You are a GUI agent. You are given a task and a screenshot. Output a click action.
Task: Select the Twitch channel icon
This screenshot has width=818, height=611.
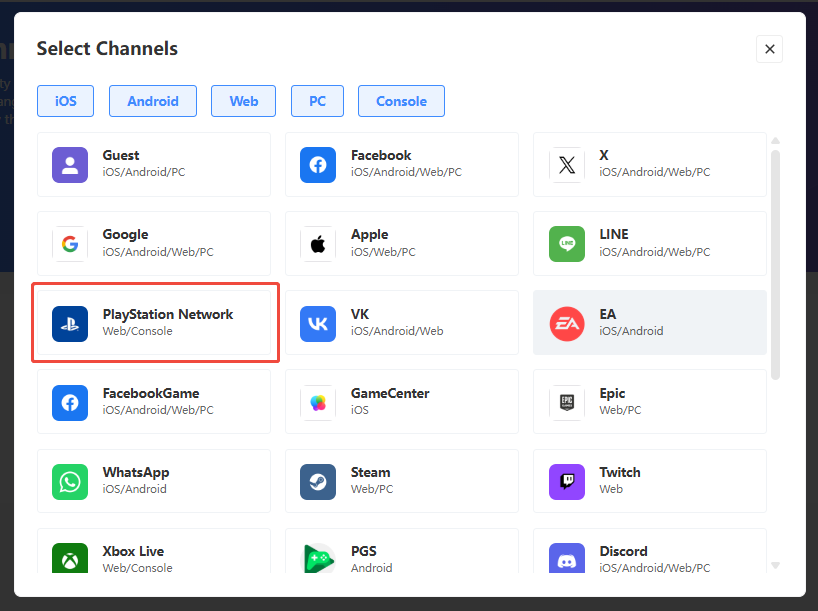[566, 481]
